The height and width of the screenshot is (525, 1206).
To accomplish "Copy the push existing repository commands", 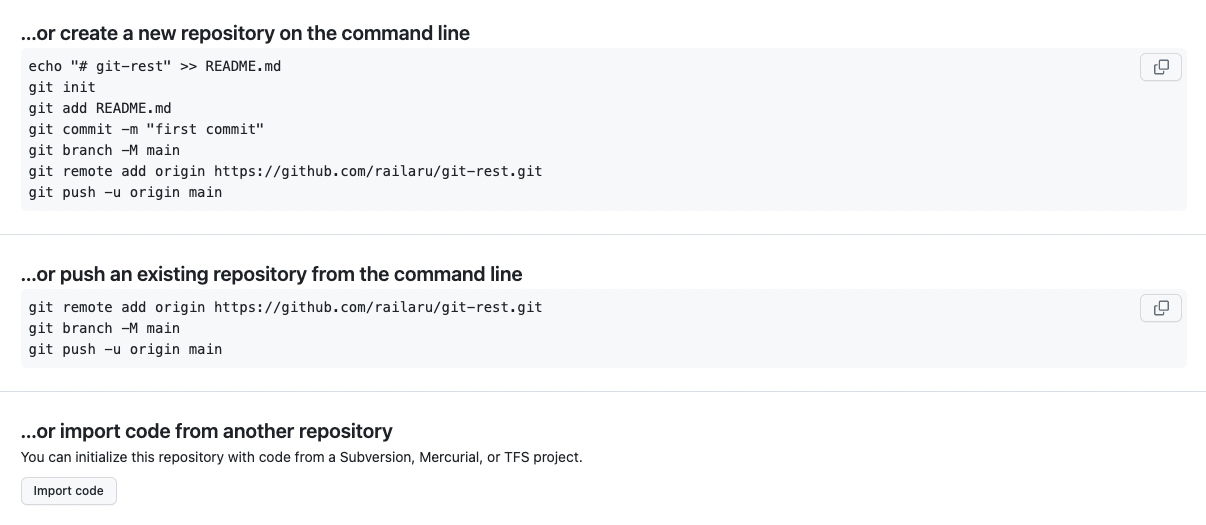I will [x=1160, y=308].
